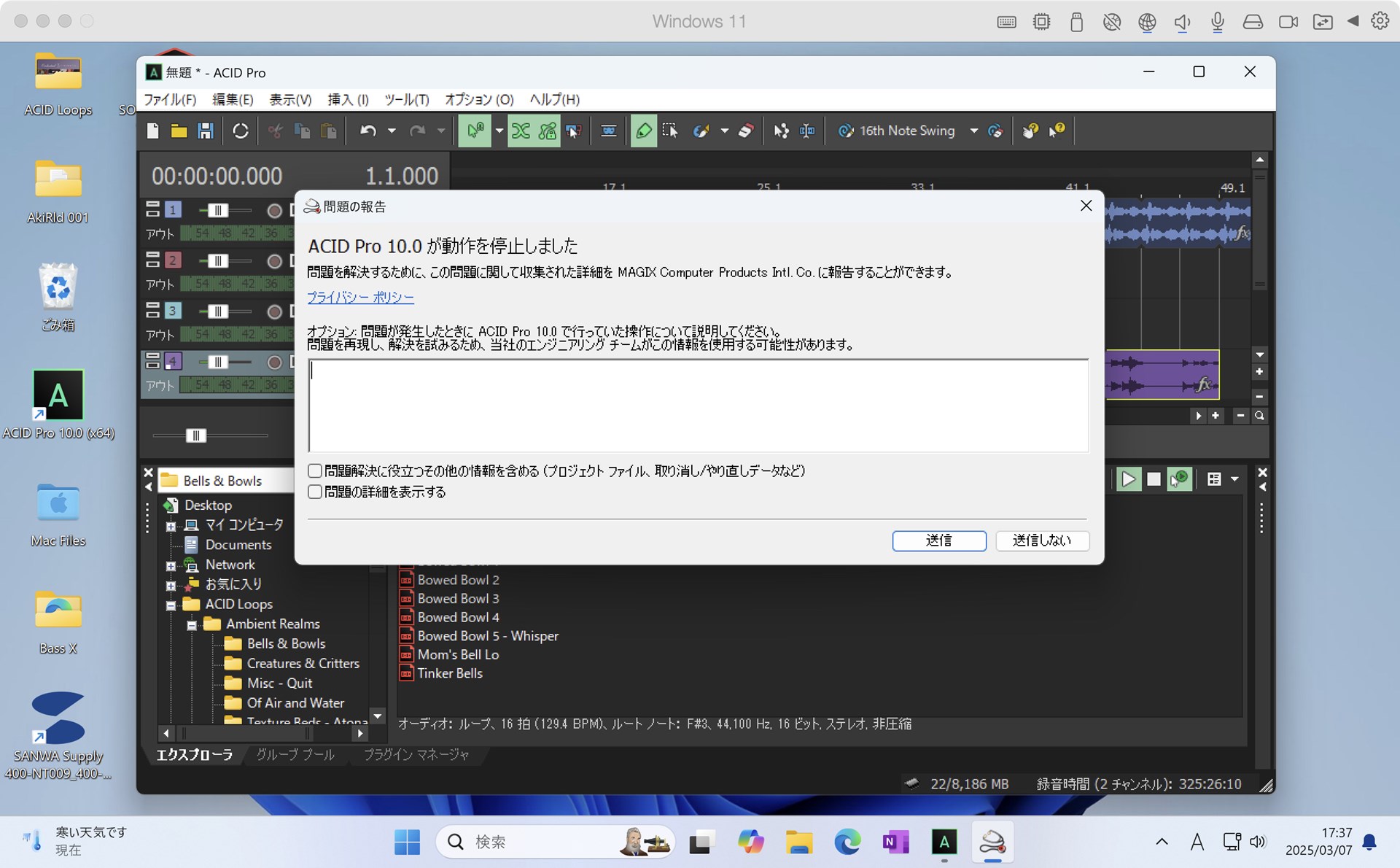Click the explorer views list icon

1214,479
